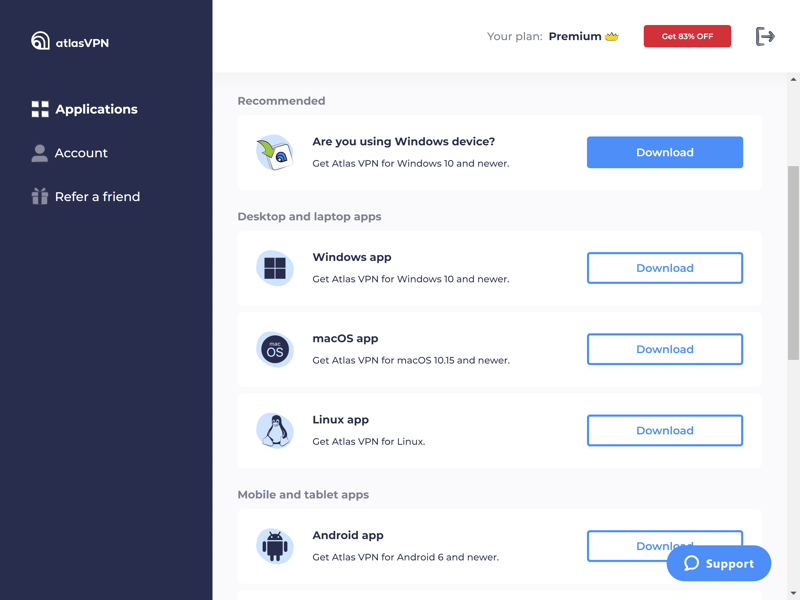
Task: Click the Windows app logo icon
Action: (x=274, y=268)
